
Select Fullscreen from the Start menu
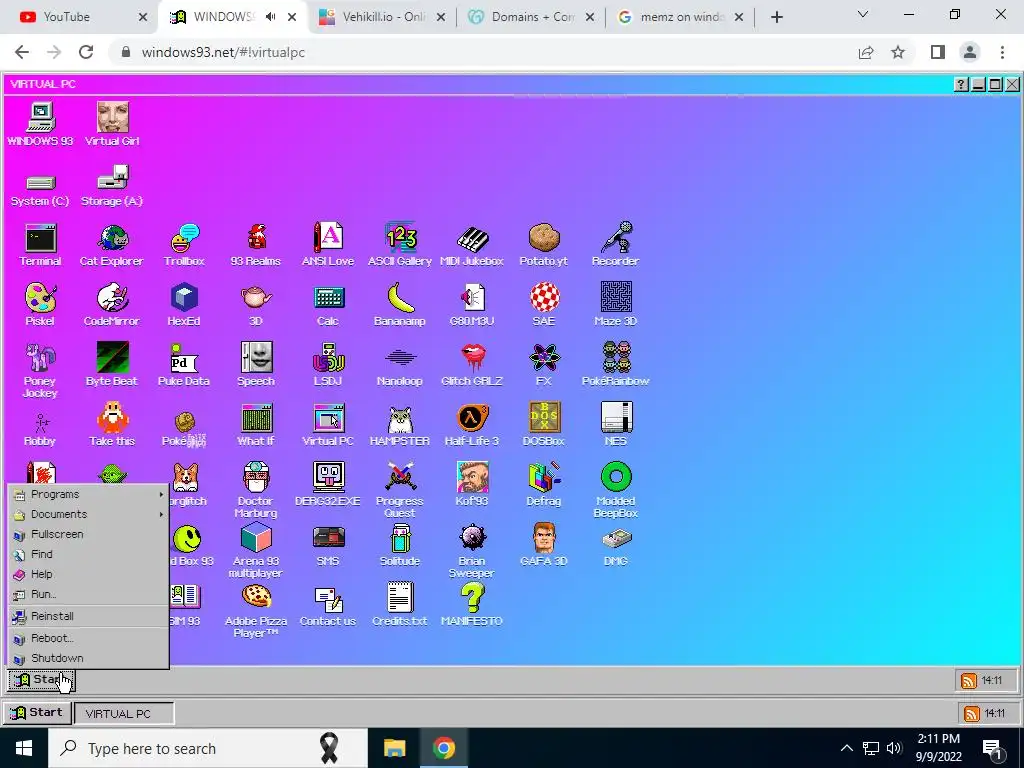(x=88, y=534)
